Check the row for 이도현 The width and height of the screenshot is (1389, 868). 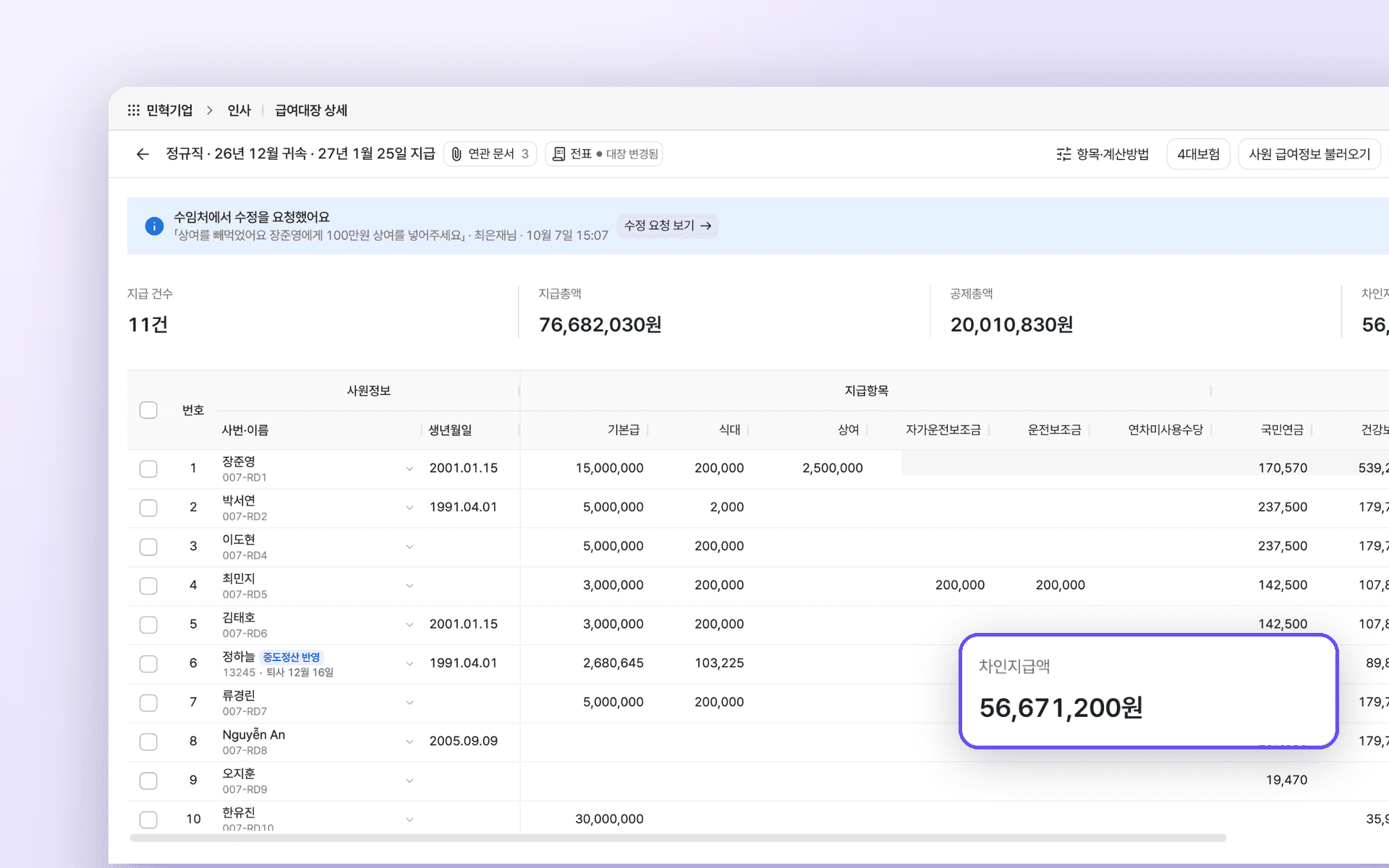tap(148, 547)
